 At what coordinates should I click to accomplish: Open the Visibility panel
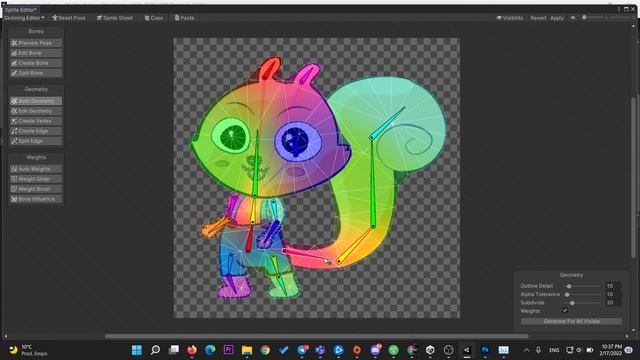tap(509, 18)
